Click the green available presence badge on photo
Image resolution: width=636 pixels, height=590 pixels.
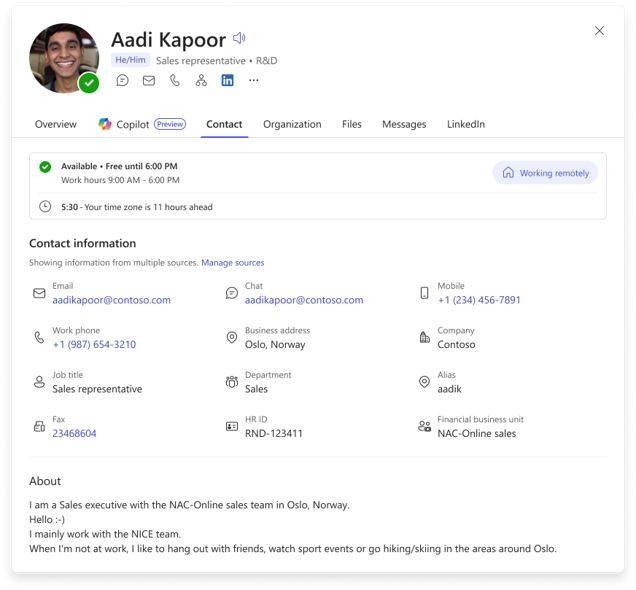tap(89, 83)
